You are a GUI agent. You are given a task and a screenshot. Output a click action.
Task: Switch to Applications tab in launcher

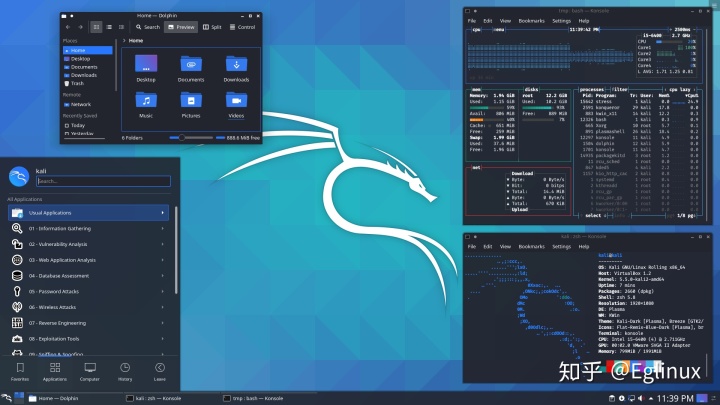pyautogui.click(x=55, y=372)
